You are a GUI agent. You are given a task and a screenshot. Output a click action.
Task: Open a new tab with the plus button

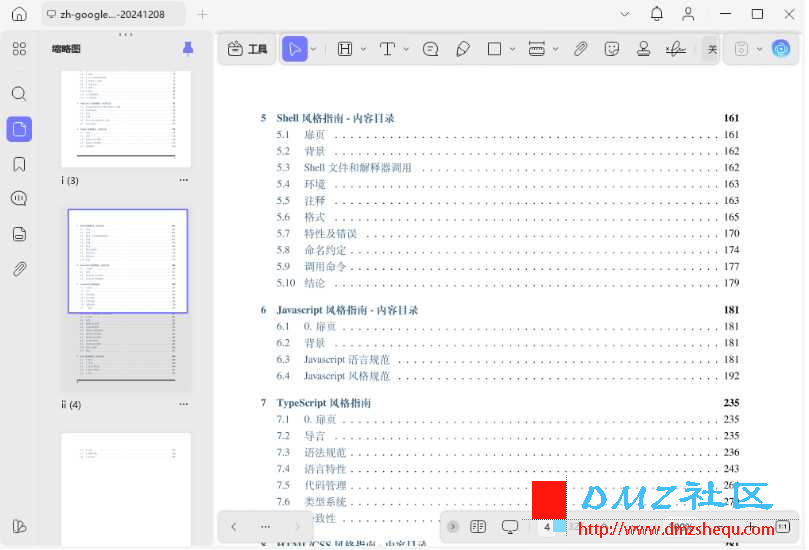coord(202,14)
